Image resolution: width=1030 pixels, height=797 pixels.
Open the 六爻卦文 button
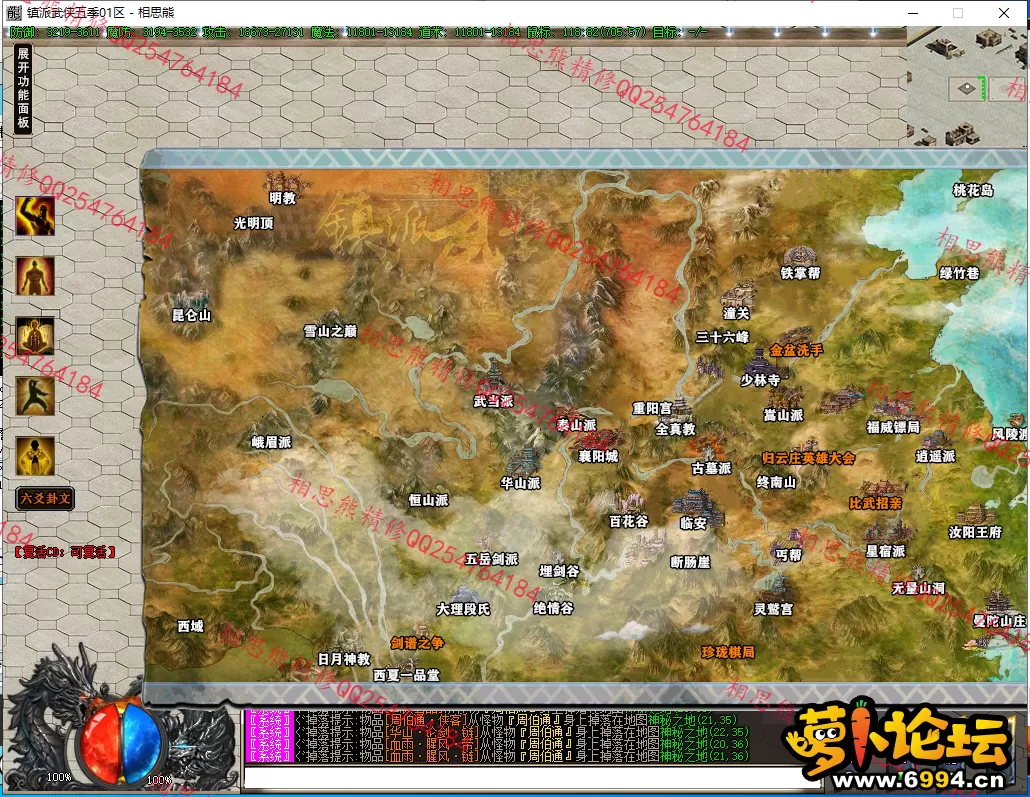45,498
